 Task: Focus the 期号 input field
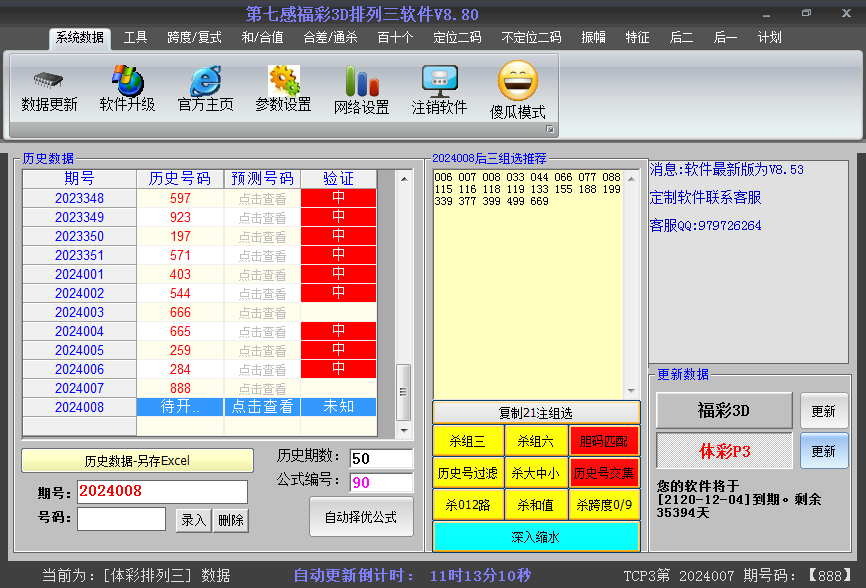pyautogui.click(x=162, y=491)
